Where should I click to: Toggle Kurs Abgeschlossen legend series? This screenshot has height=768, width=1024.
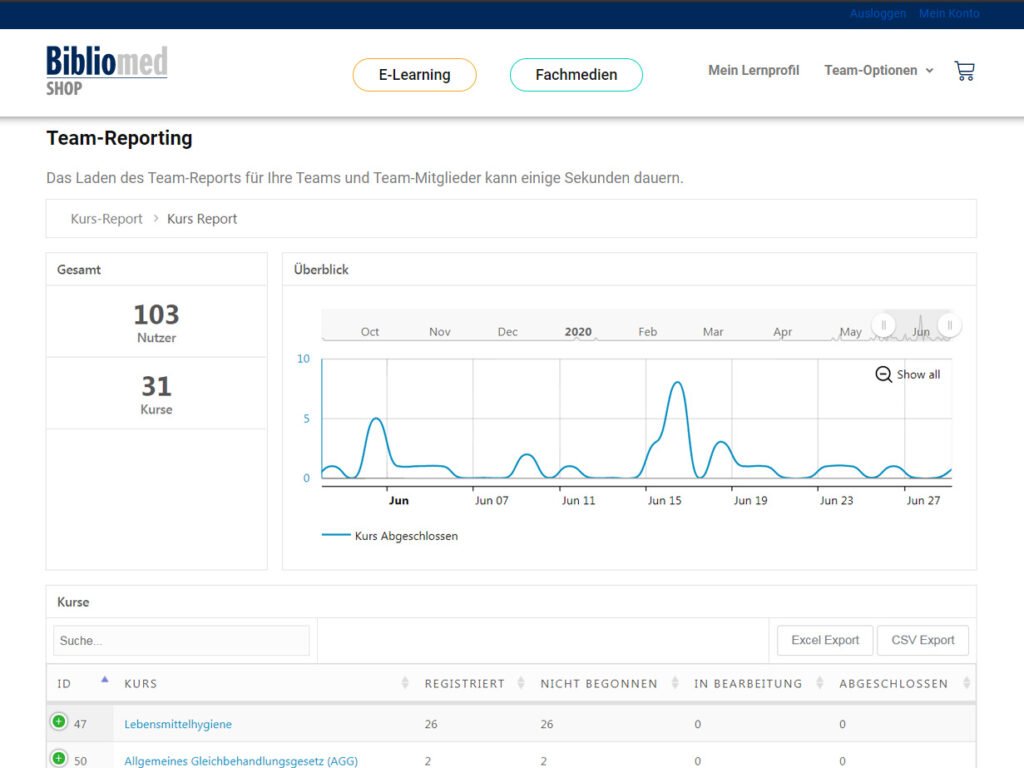(390, 536)
